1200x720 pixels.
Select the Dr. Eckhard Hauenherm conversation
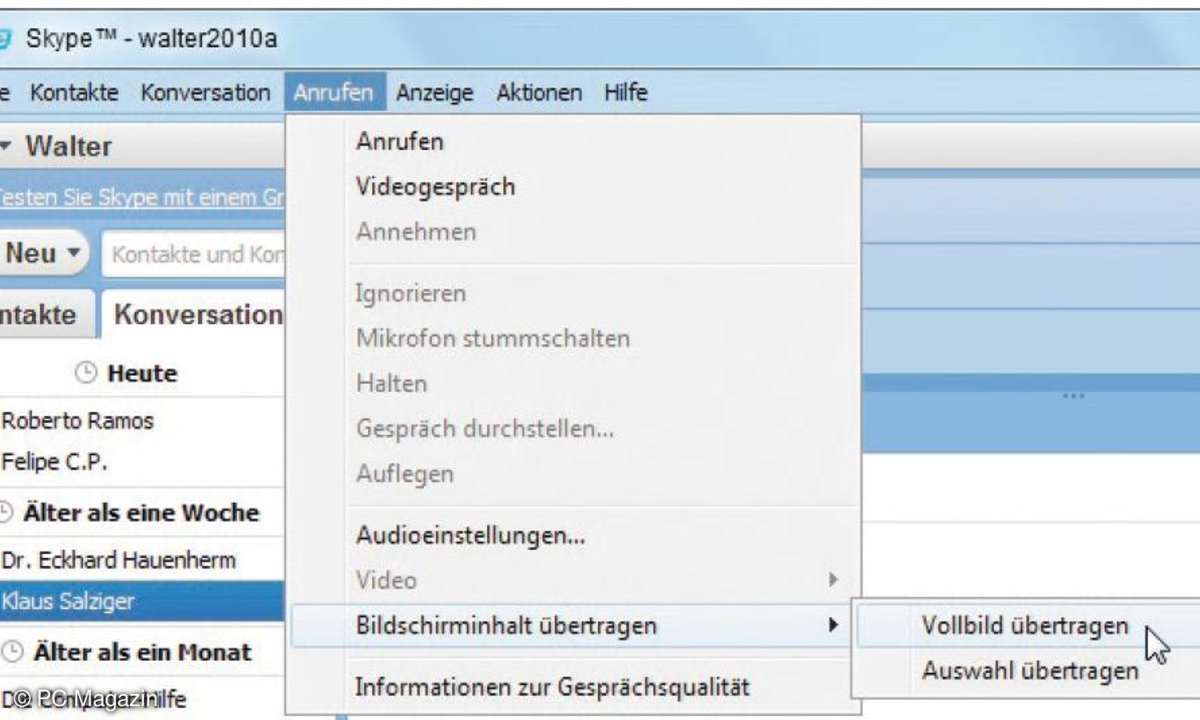click(x=143, y=560)
